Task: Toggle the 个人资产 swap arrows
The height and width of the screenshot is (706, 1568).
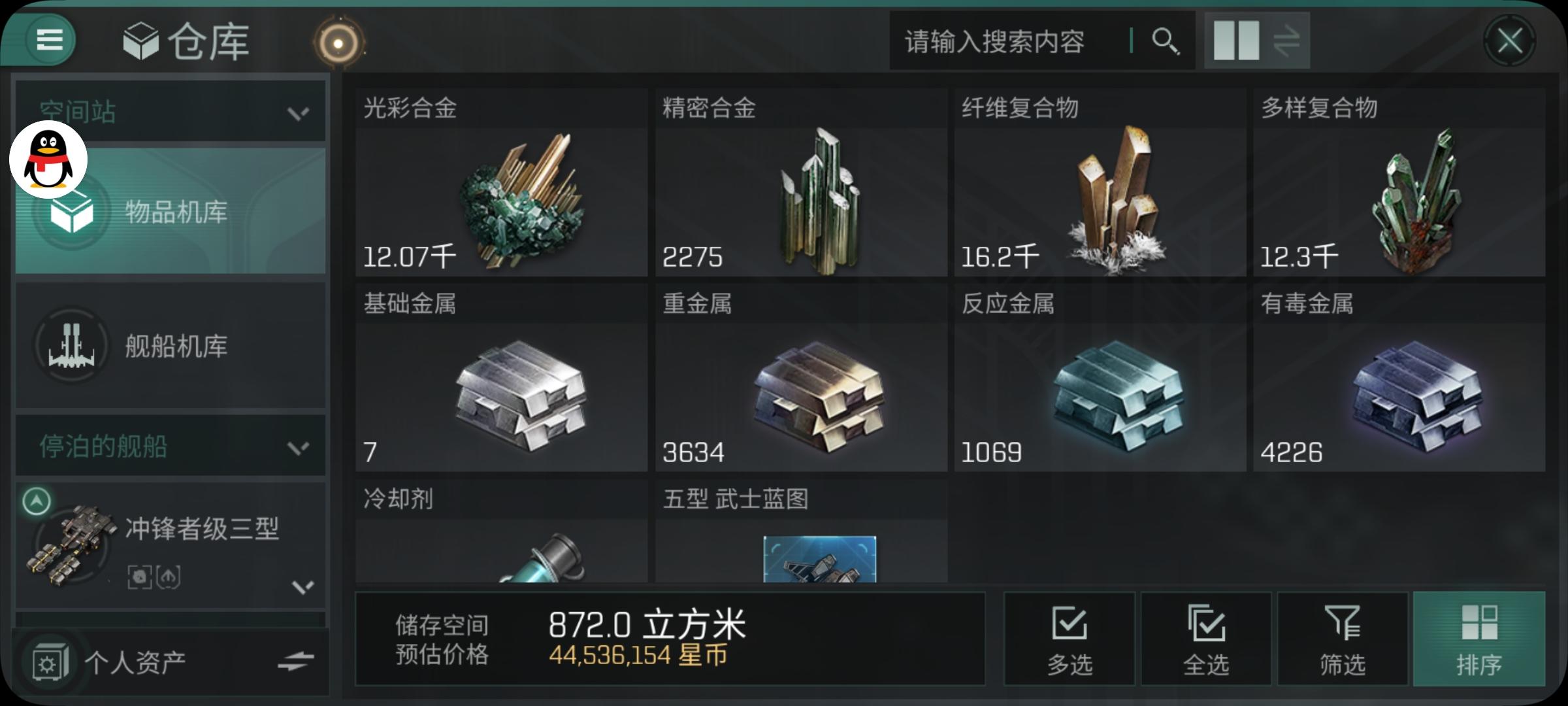Action: (295, 662)
